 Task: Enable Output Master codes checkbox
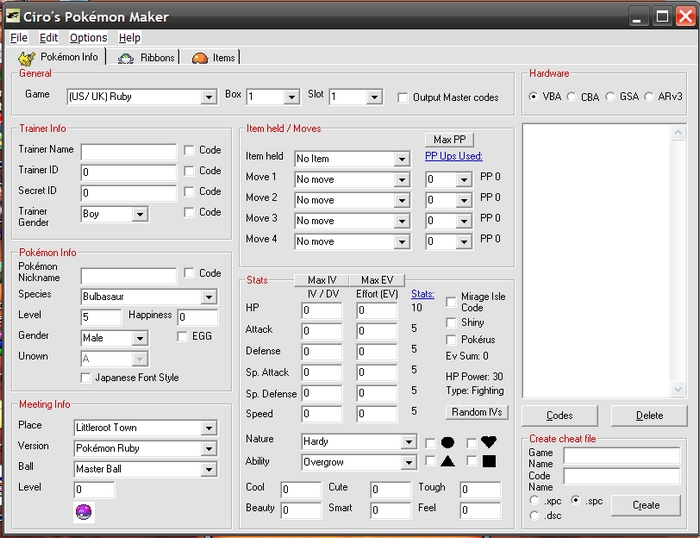pyautogui.click(x=403, y=97)
